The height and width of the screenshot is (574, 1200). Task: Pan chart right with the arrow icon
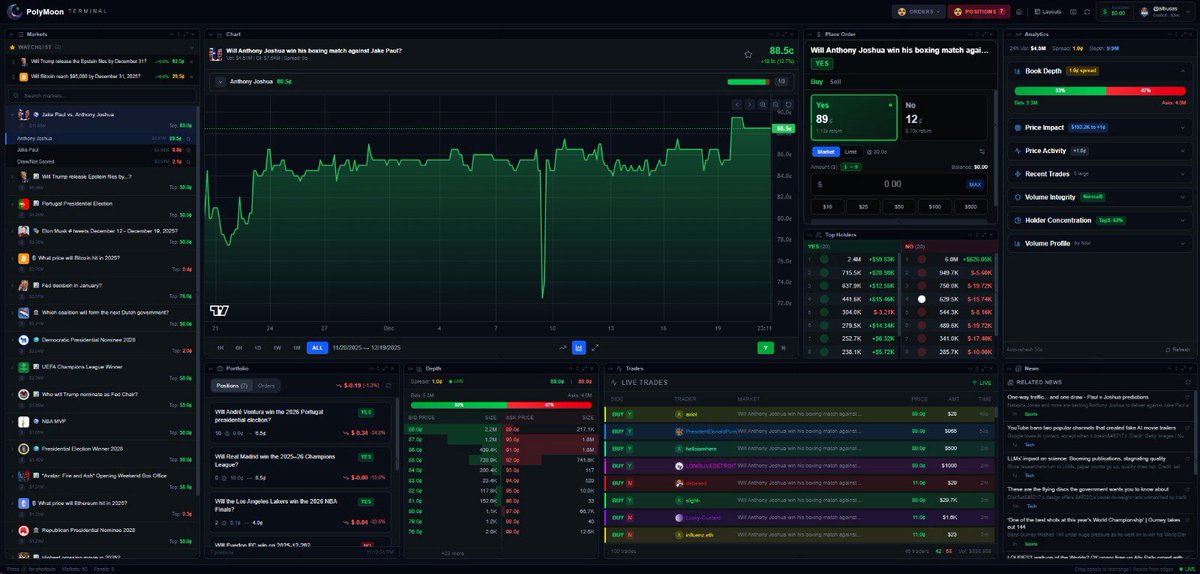(x=750, y=105)
